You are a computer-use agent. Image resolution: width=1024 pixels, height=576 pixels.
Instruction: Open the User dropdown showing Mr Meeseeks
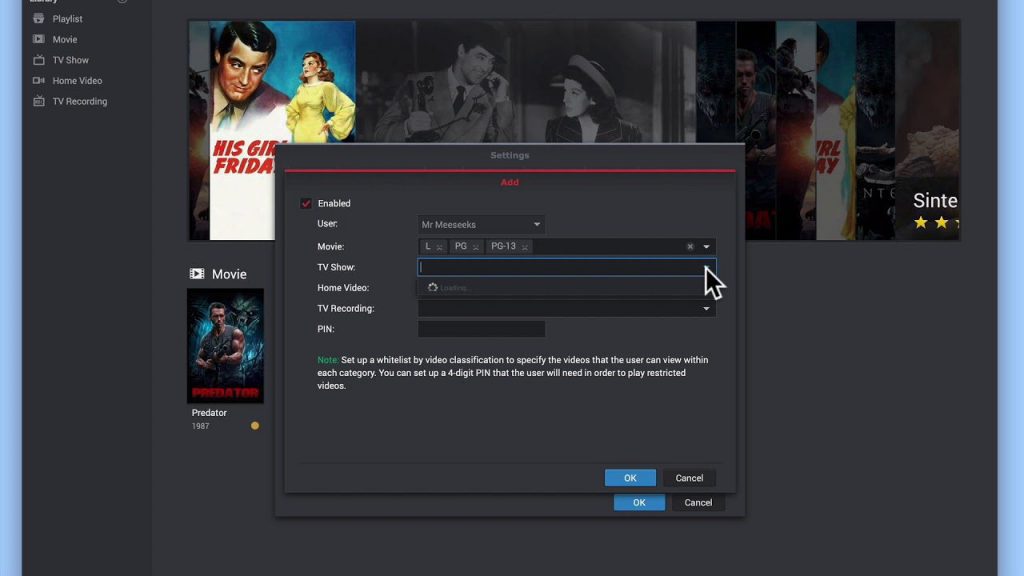click(x=481, y=225)
